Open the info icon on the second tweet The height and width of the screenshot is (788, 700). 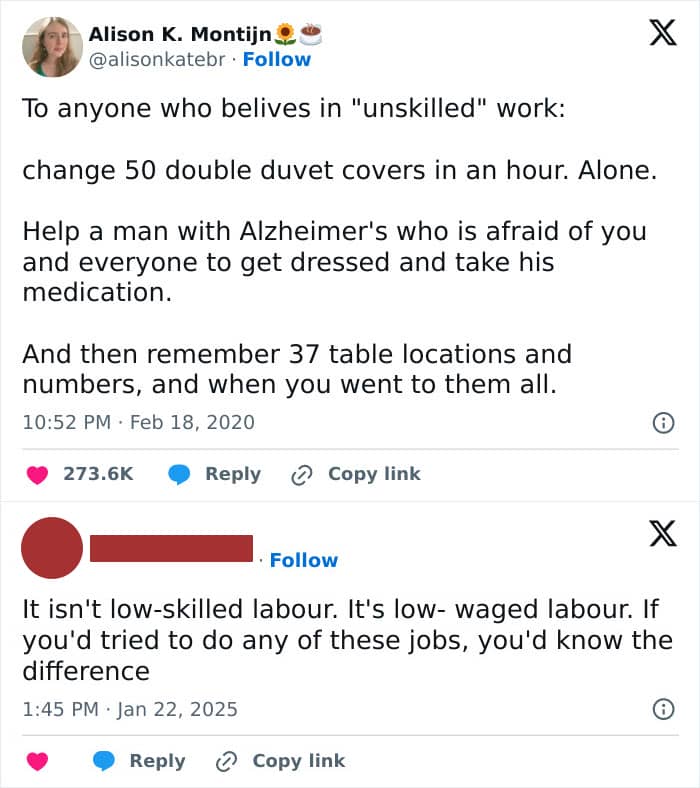pyautogui.click(x=661, y=710)
